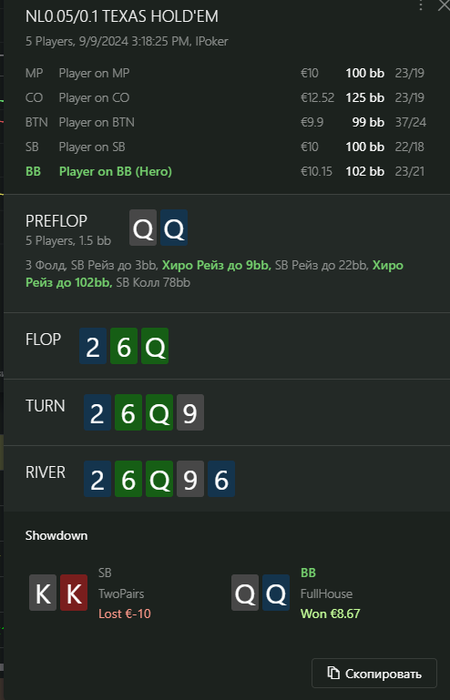Click the green 6 card on the flop

pyautogui.click(x=124, y=346)
